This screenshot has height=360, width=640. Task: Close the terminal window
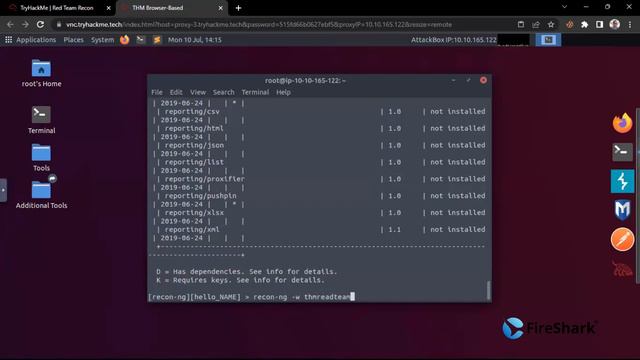[483, 80]
